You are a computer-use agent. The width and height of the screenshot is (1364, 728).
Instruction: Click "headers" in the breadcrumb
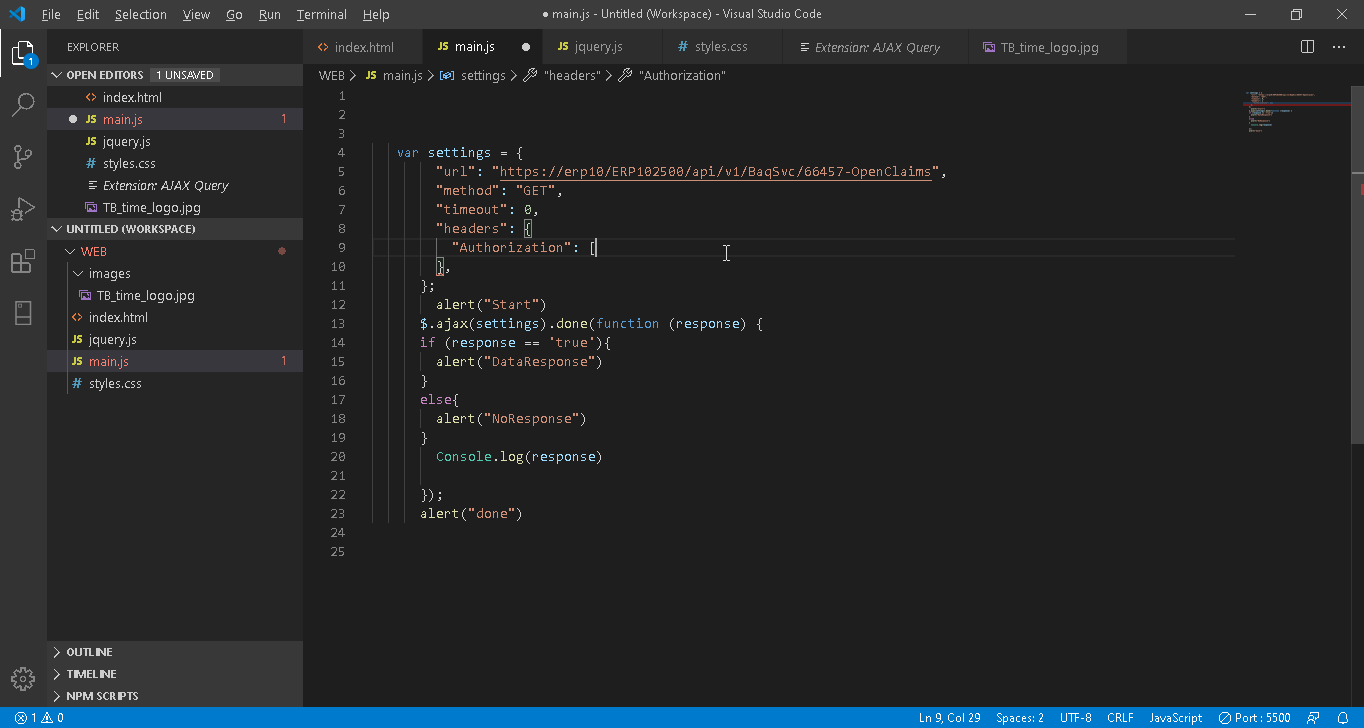click(x=572, y=76)
